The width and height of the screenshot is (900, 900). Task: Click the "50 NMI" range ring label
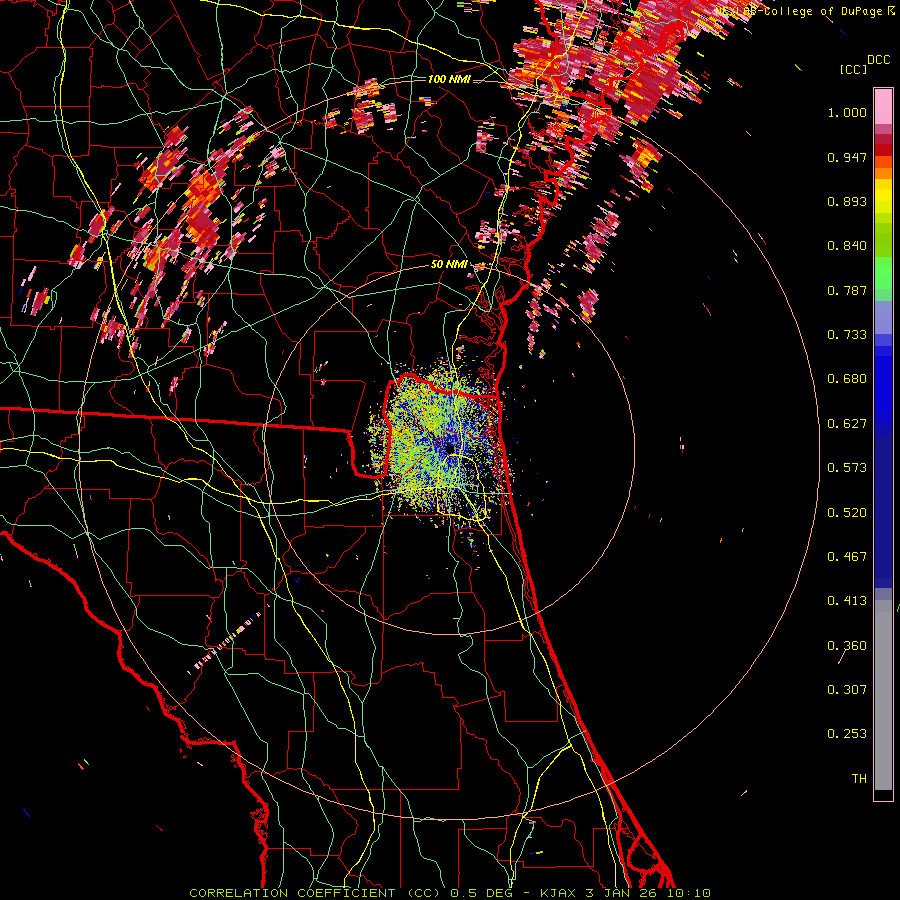[x=449, y=265]
